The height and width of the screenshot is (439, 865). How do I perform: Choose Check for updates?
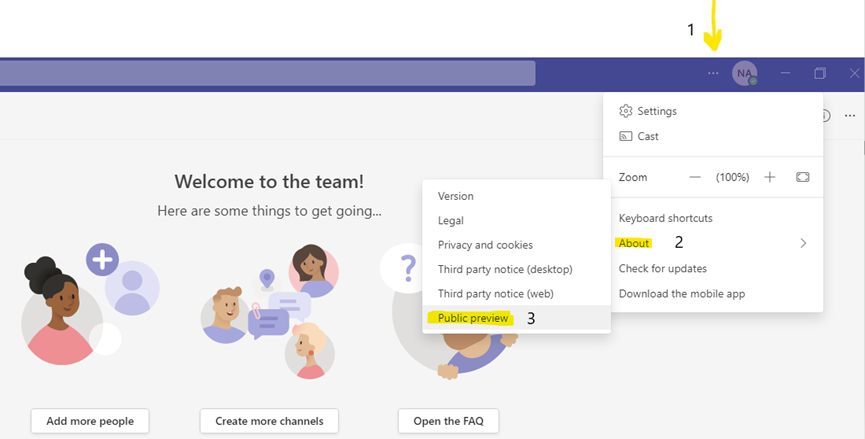[662, 268]
